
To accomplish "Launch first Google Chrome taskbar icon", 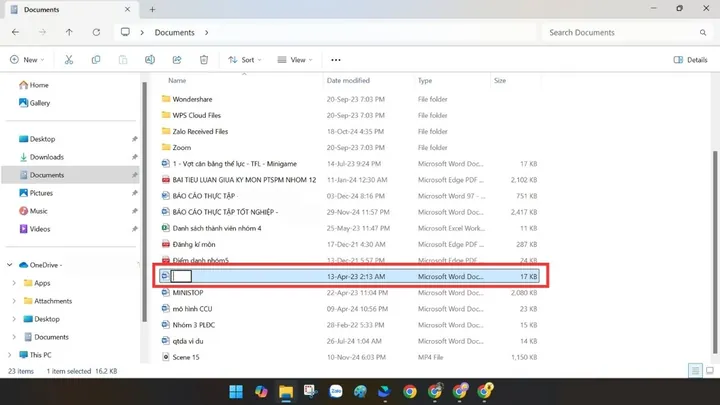I will [x=410, y=392].
